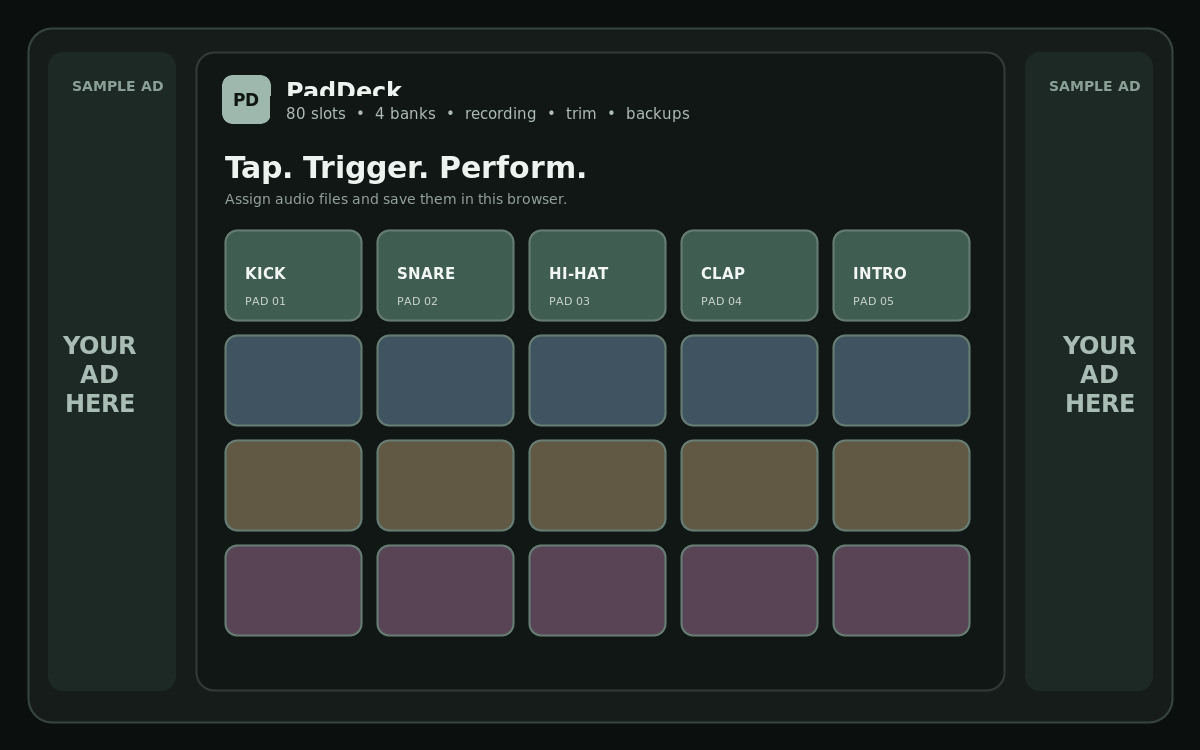1200x750 pixels.
Task: Trigger the SNARE pad
Action: pos(445,275)
